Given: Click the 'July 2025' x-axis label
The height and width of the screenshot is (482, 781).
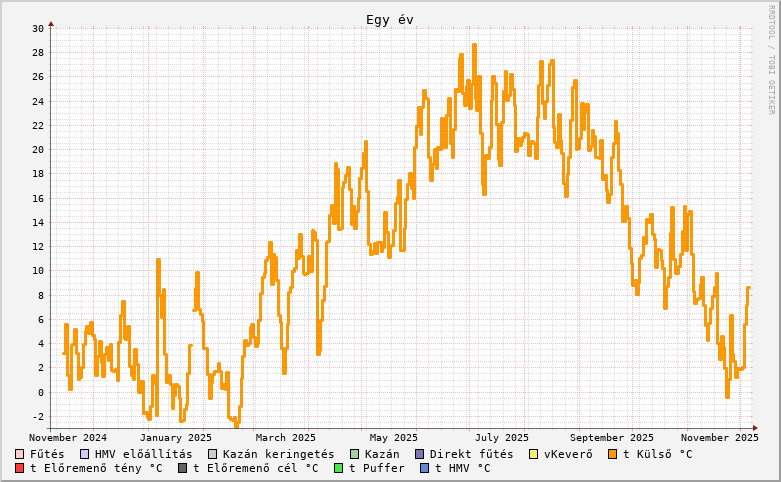Looking at the screenshot, I should pos(501,437).
